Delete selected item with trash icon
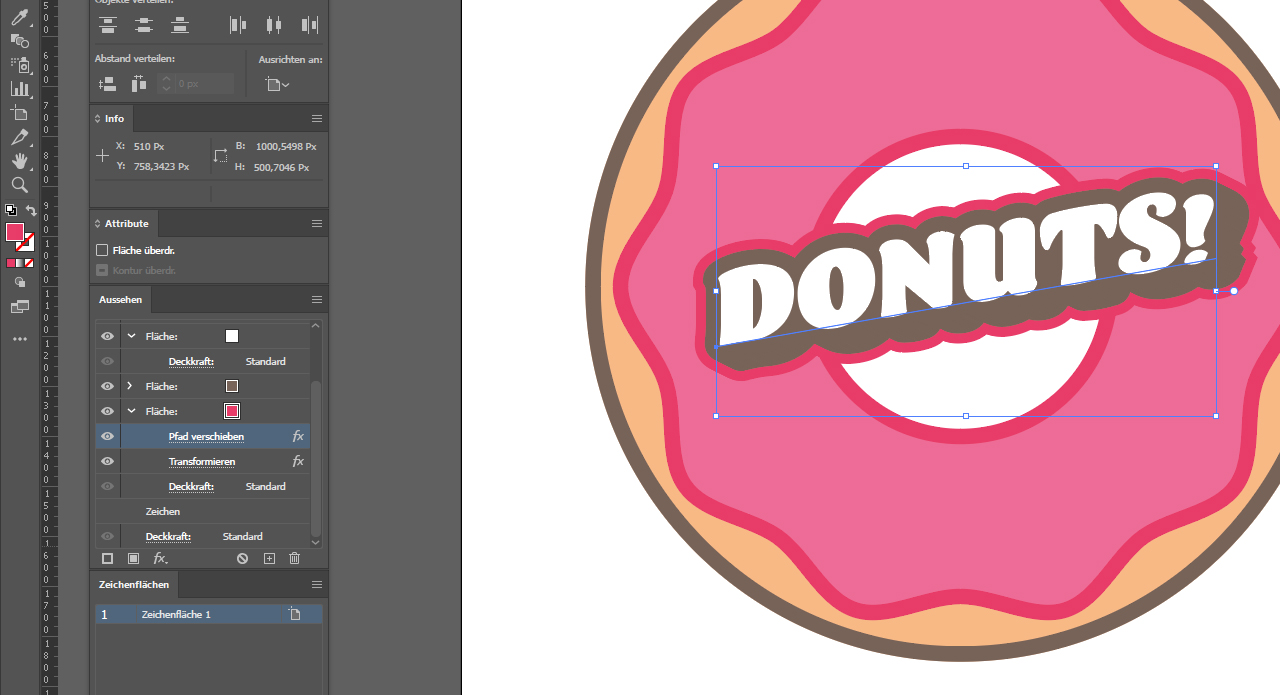Viewport: 1280px width, 695px height. [294, 558]
